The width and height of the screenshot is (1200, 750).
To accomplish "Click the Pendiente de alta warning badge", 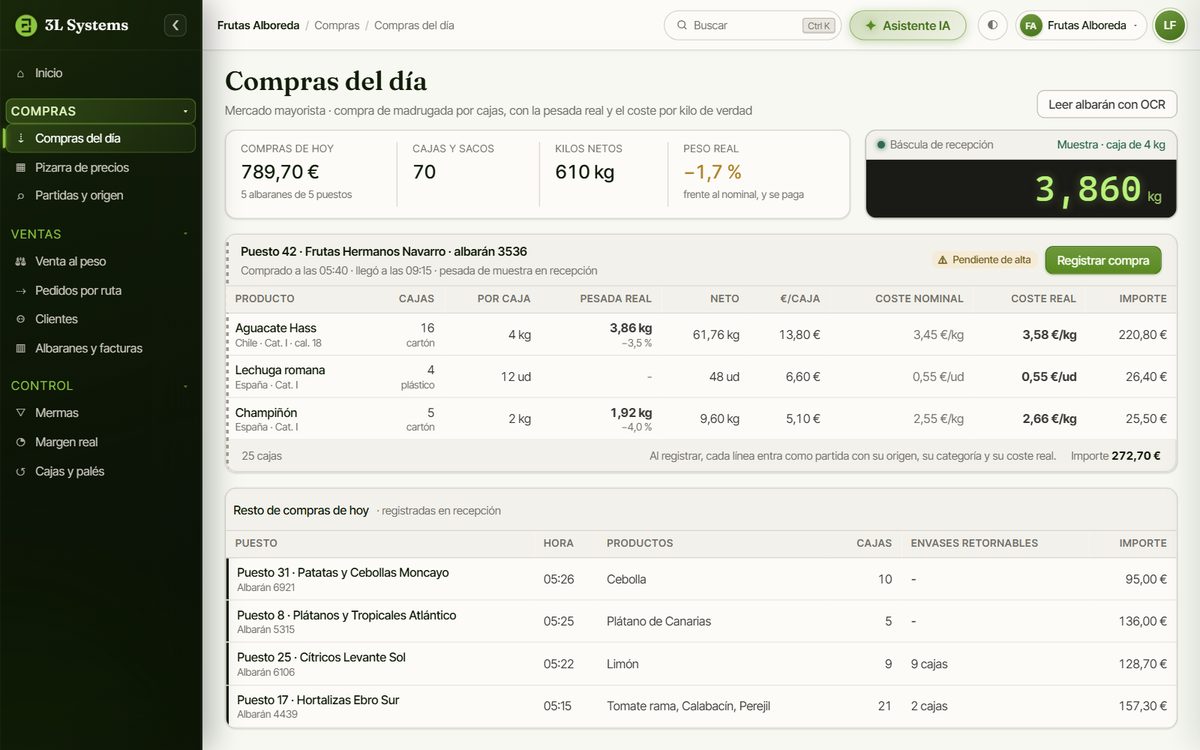I will coord(984,260).
